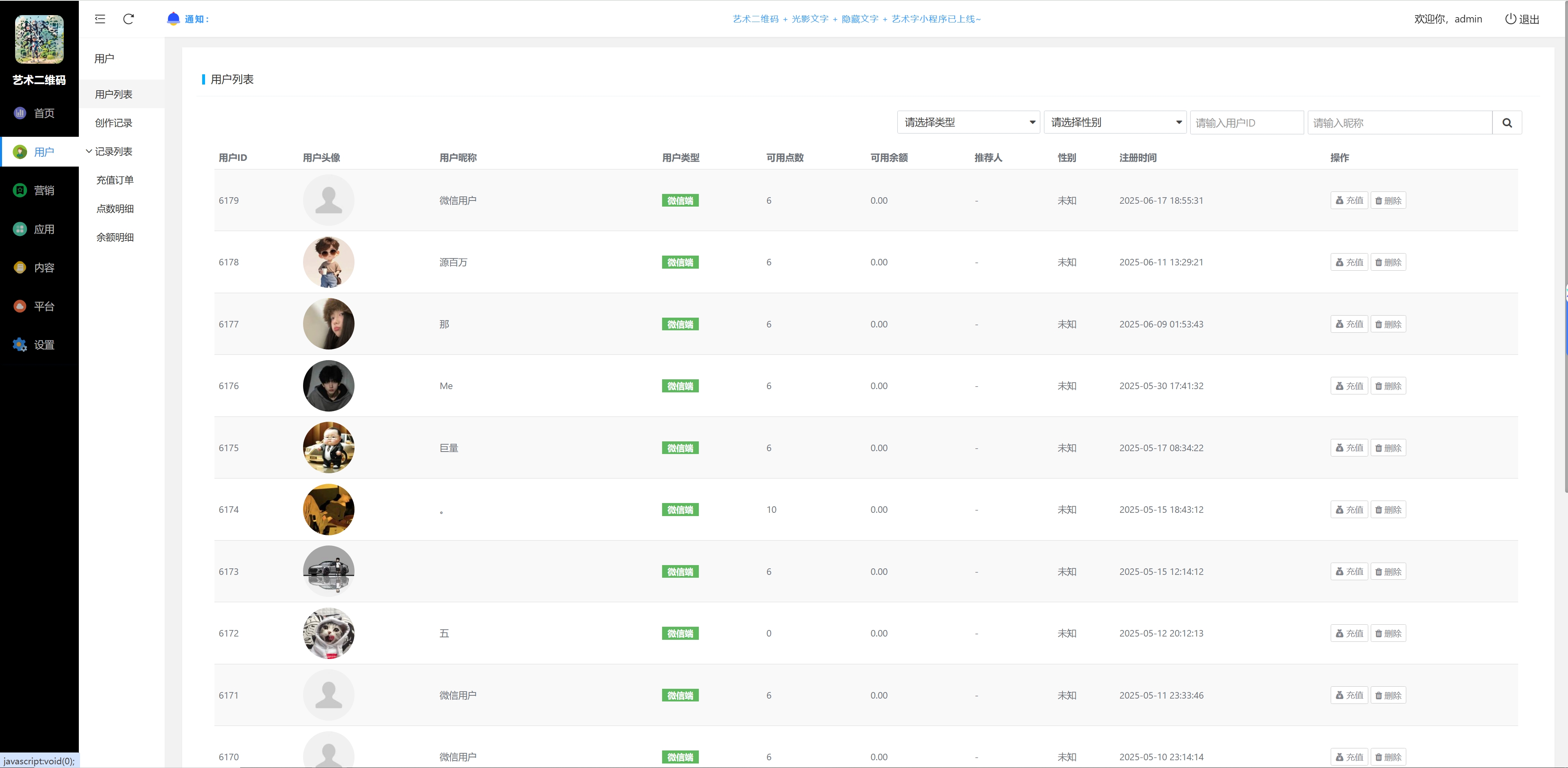
Task: Open 首页 from the sidebar
Action: (43, 113)
